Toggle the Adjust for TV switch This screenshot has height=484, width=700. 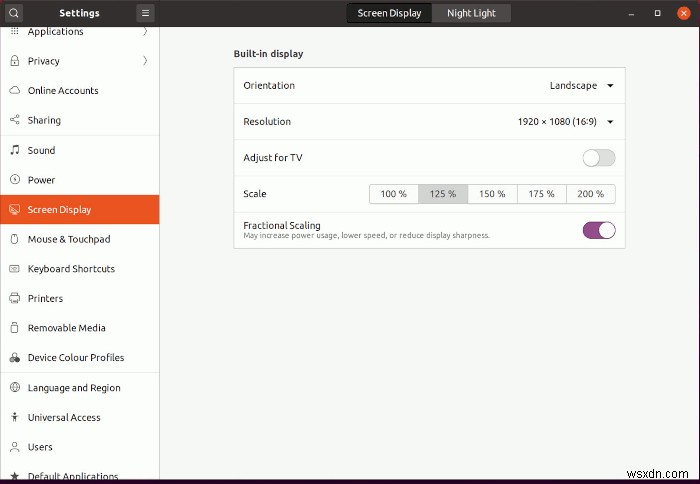pos(599,158)
